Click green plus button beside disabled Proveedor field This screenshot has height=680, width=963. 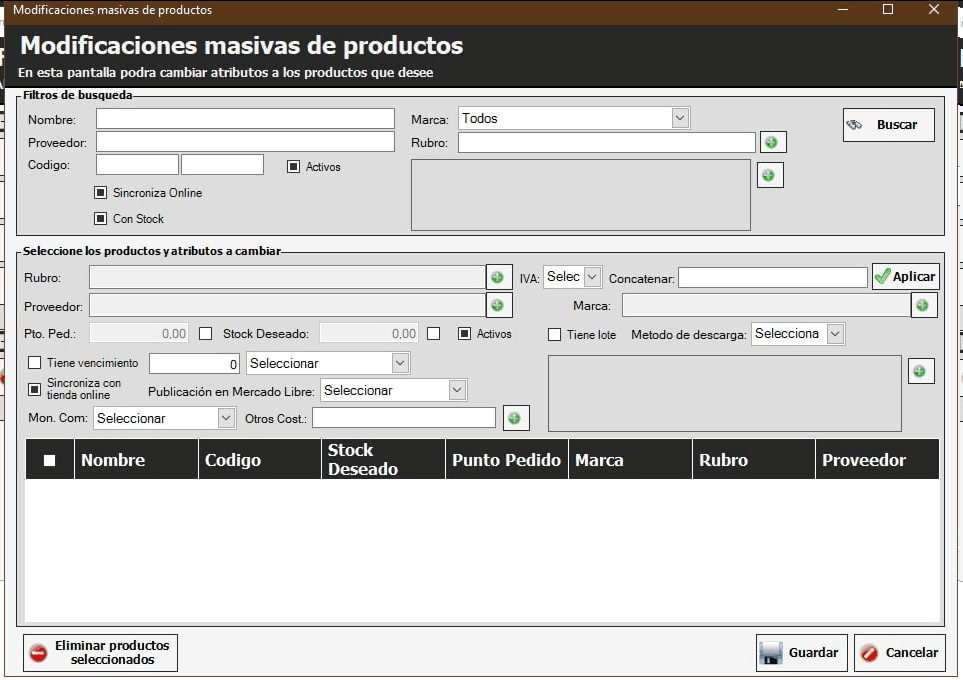click(x=498, y=305)
